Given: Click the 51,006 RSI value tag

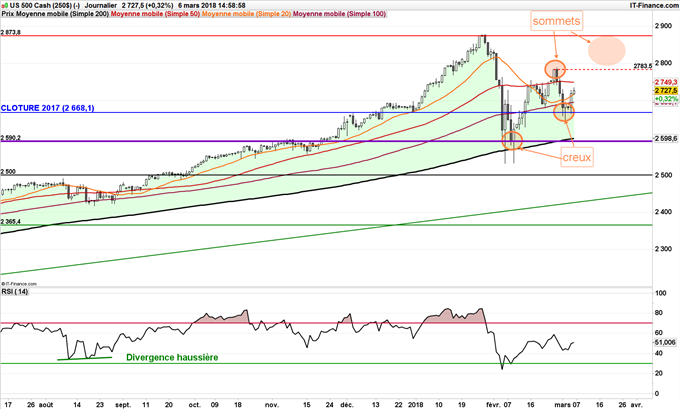Looking at the screenshot, I should pyautogui.click(x=665, y=343).
